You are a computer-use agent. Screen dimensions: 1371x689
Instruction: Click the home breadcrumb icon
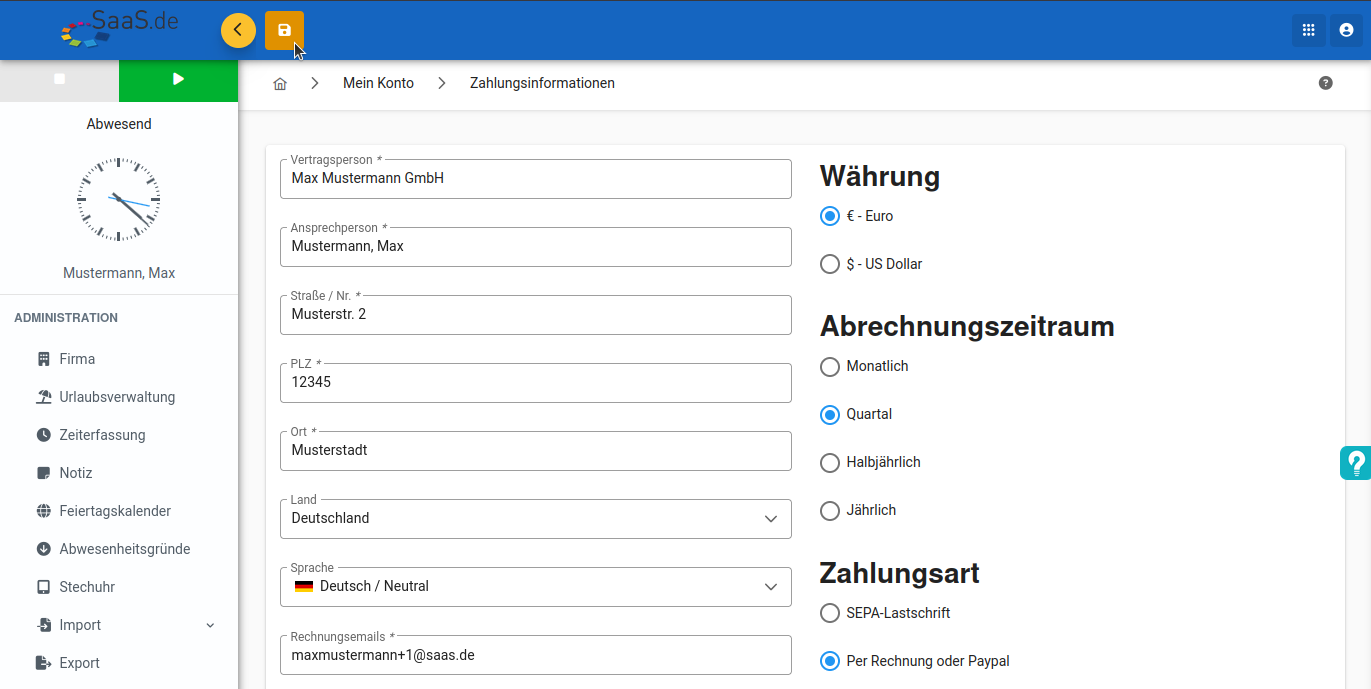coord(280,84)
